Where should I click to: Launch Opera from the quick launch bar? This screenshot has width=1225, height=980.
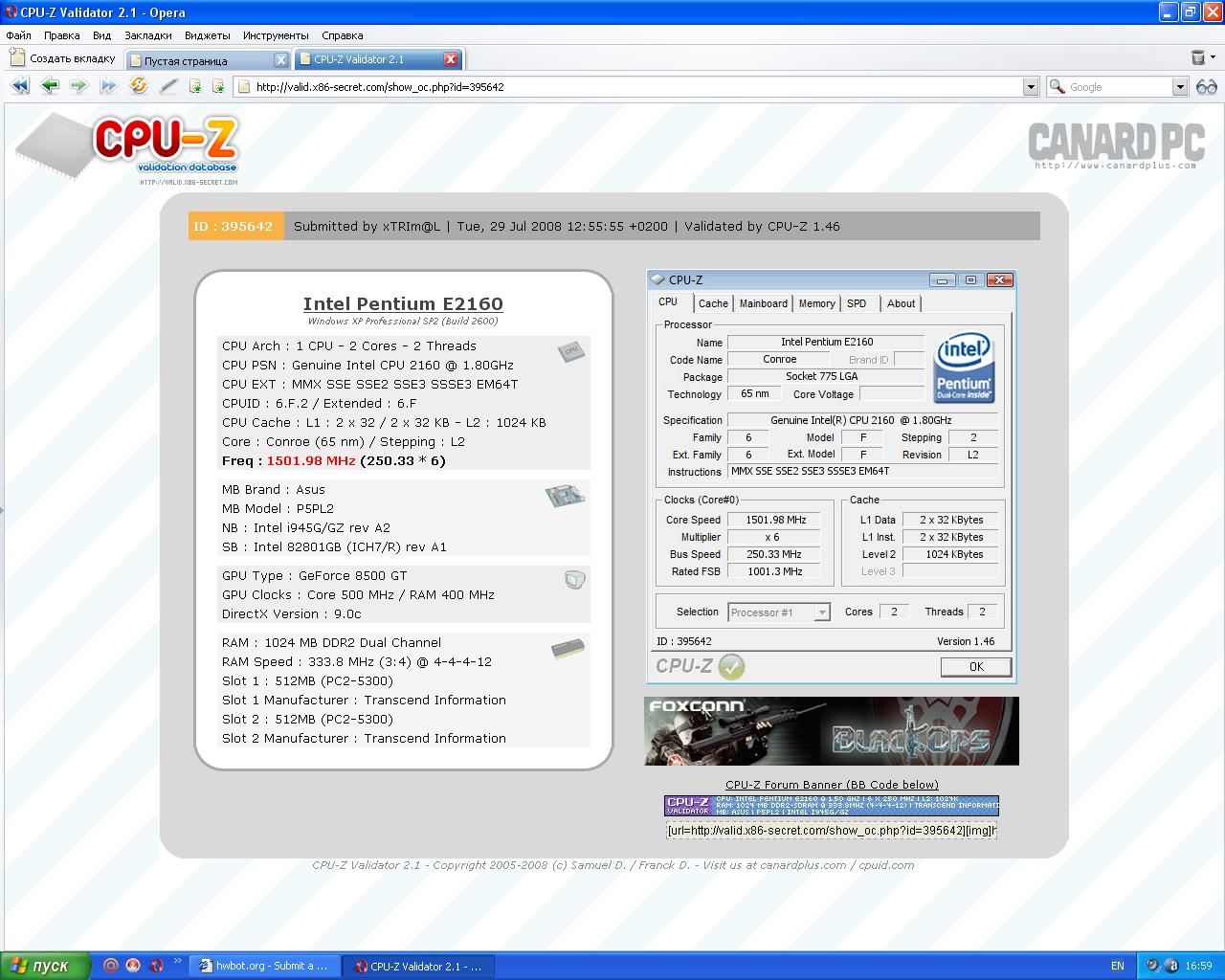(155, 966)
